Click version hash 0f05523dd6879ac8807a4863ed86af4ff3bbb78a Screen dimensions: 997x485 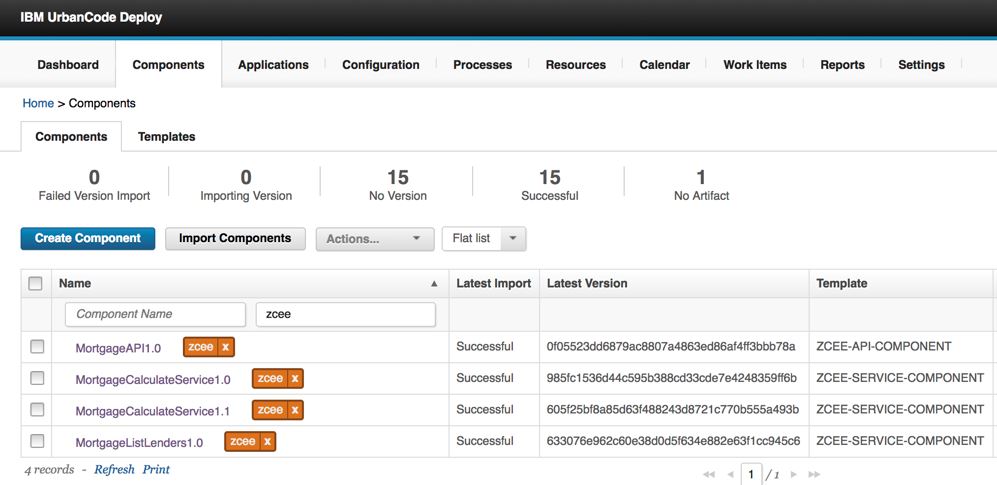click(x=671, y=346)
